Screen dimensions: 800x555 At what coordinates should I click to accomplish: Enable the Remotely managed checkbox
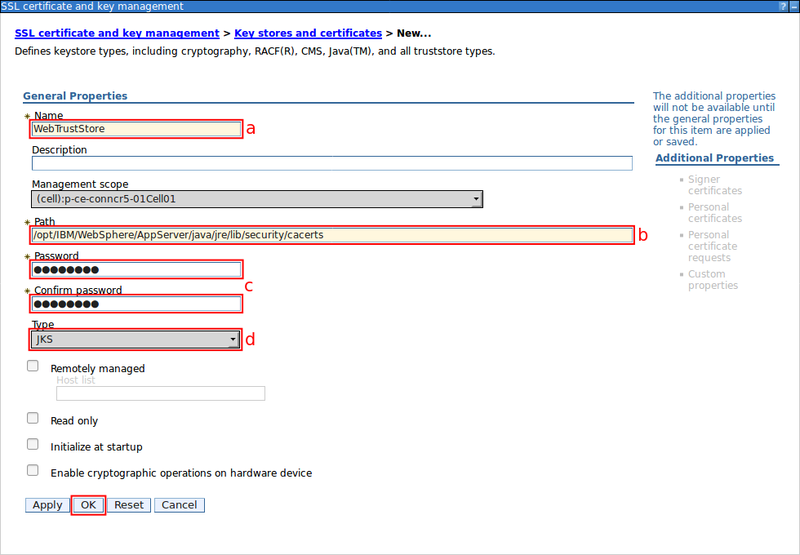point(33,367)
